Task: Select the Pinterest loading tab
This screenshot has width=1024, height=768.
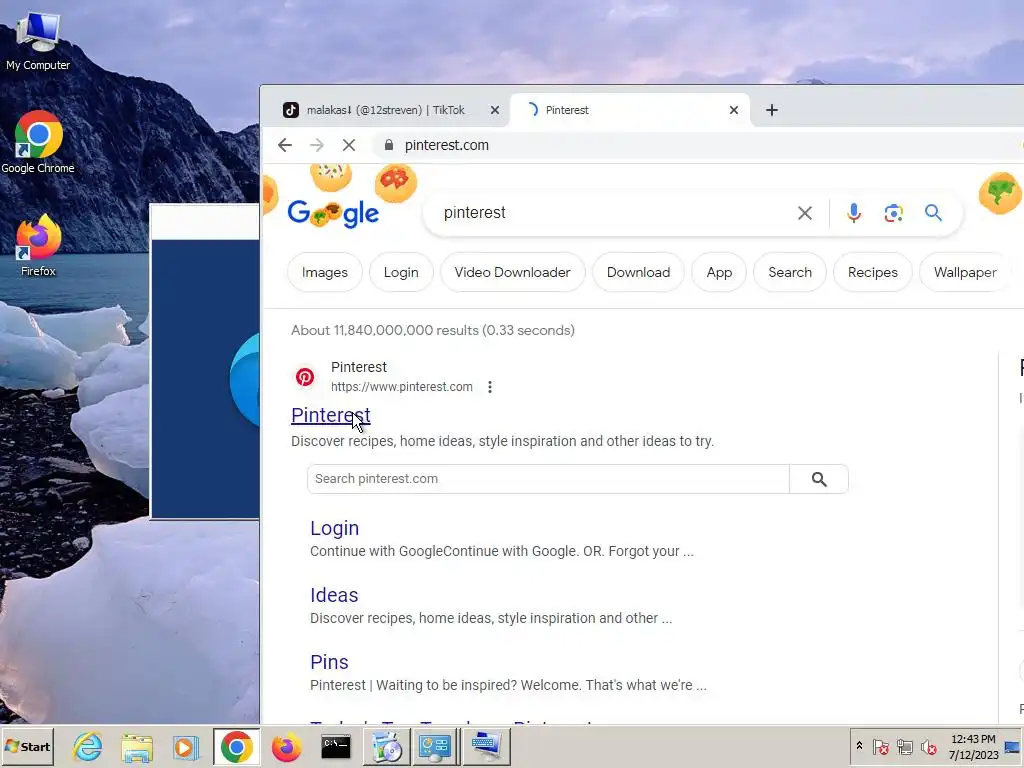Action: click(x=630, y=110)
